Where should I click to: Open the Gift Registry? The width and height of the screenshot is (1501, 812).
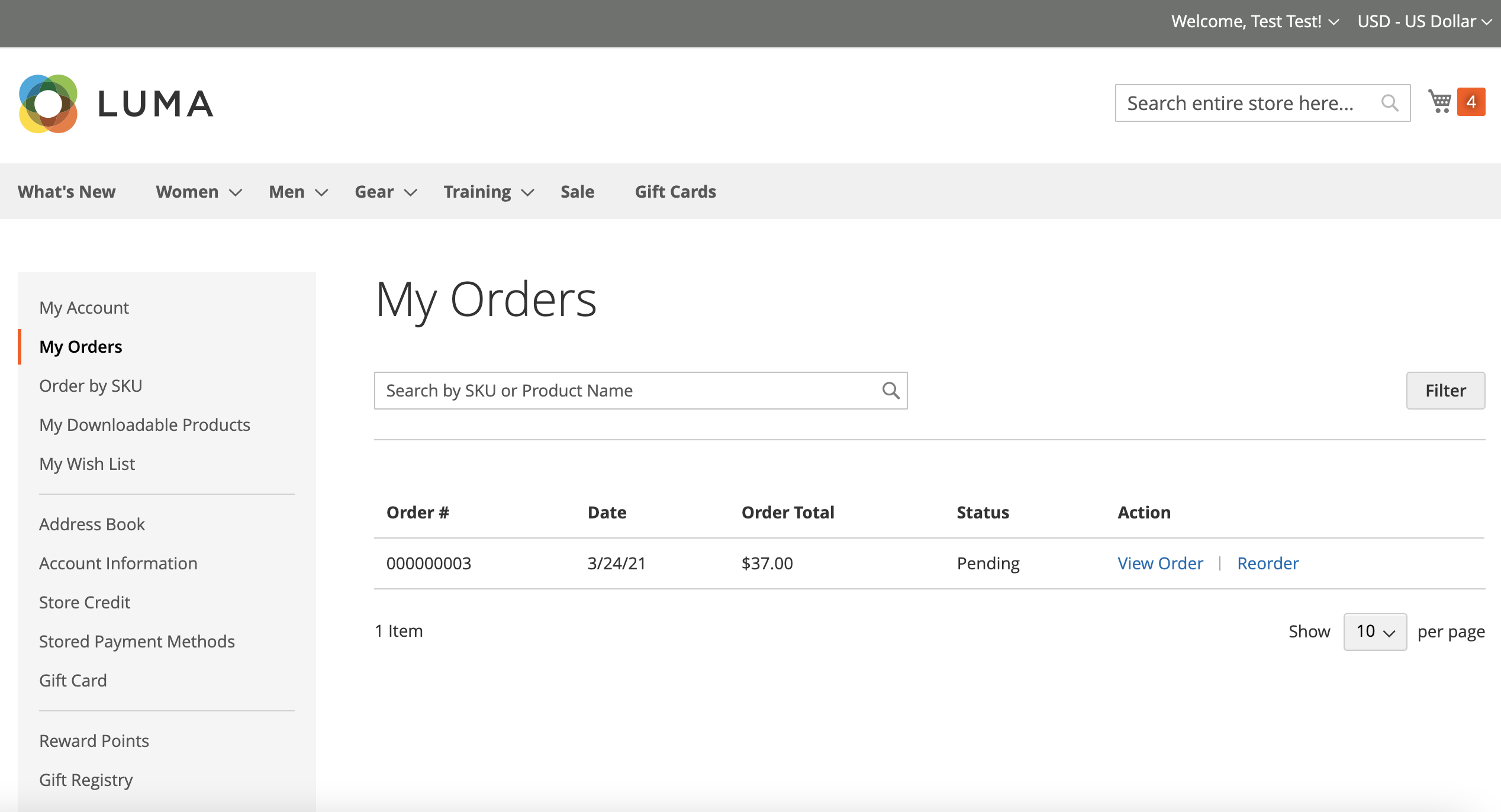pyautogui.click(x=86, y=780)
